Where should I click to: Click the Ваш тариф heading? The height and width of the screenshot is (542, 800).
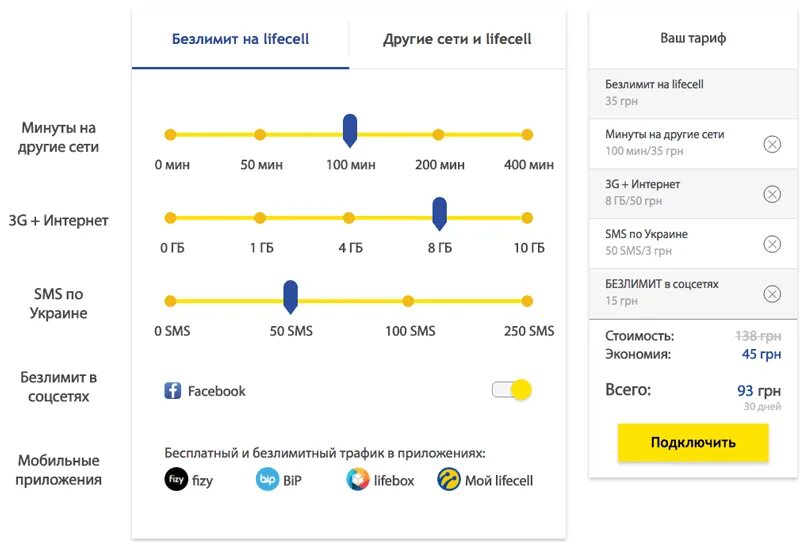[693, 38]
